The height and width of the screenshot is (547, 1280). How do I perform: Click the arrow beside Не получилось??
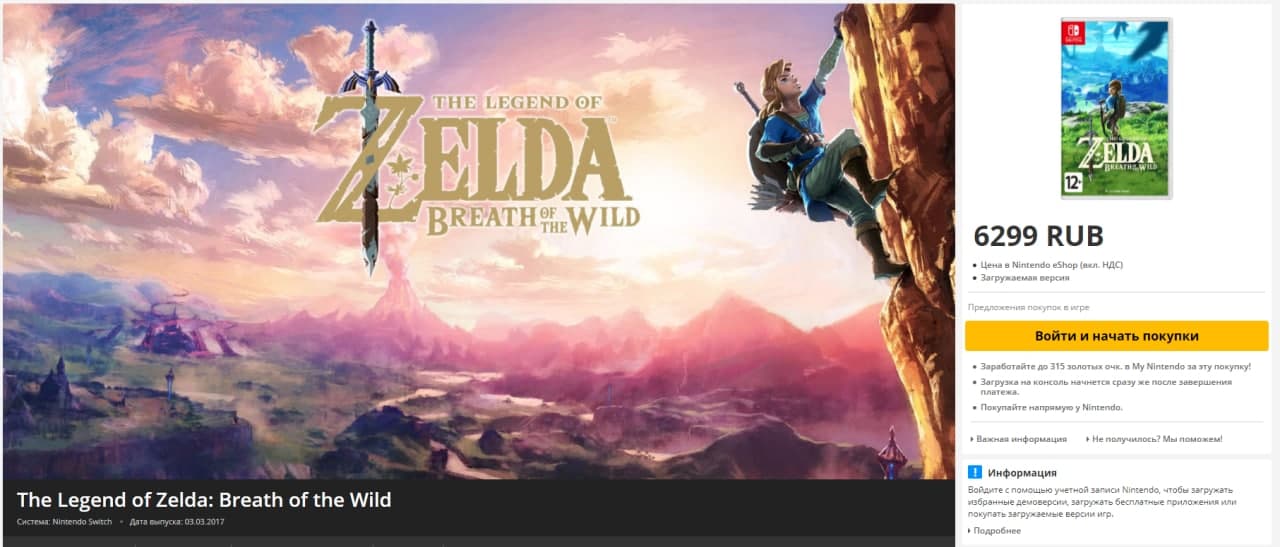click(1087, 439)
